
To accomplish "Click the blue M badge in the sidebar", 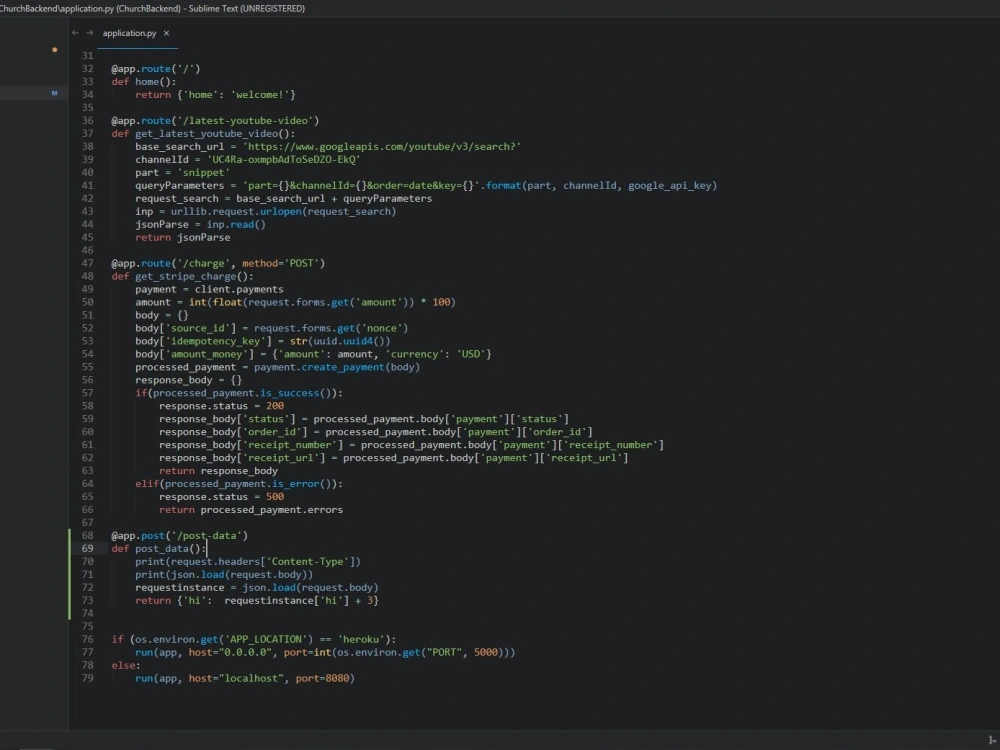I will (x=54, y=93).
